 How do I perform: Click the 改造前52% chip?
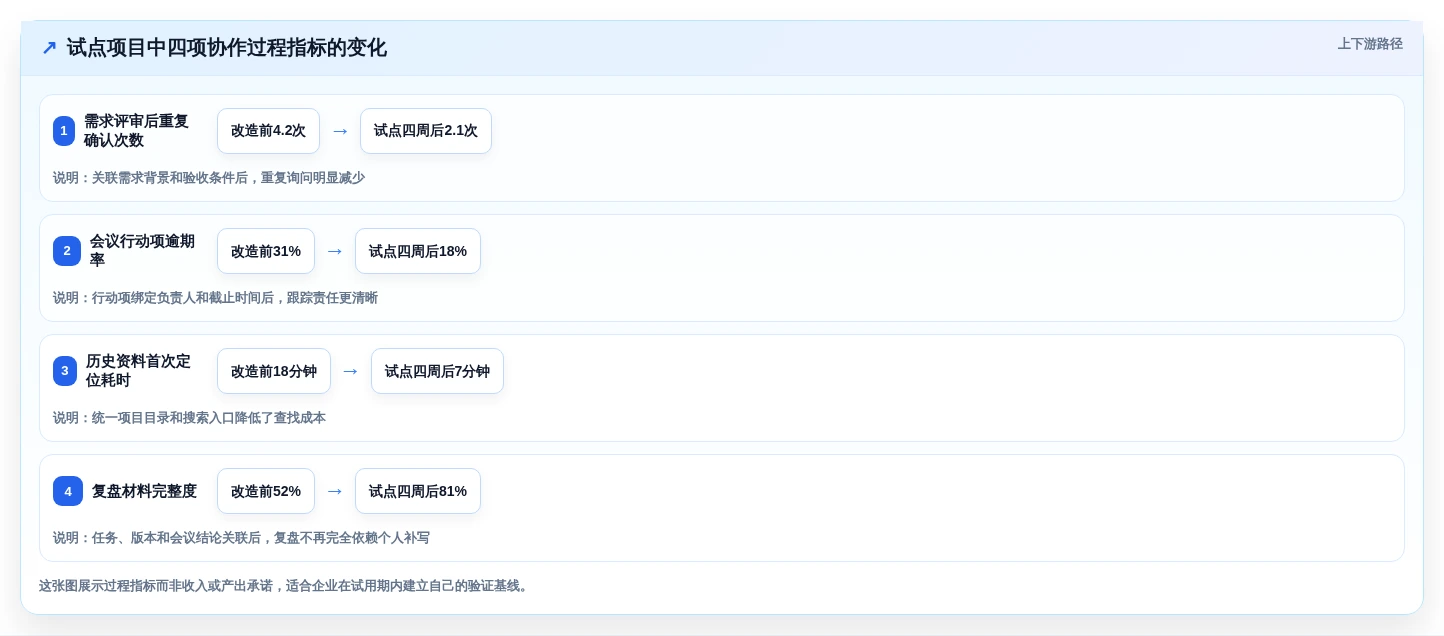point(266,491)
